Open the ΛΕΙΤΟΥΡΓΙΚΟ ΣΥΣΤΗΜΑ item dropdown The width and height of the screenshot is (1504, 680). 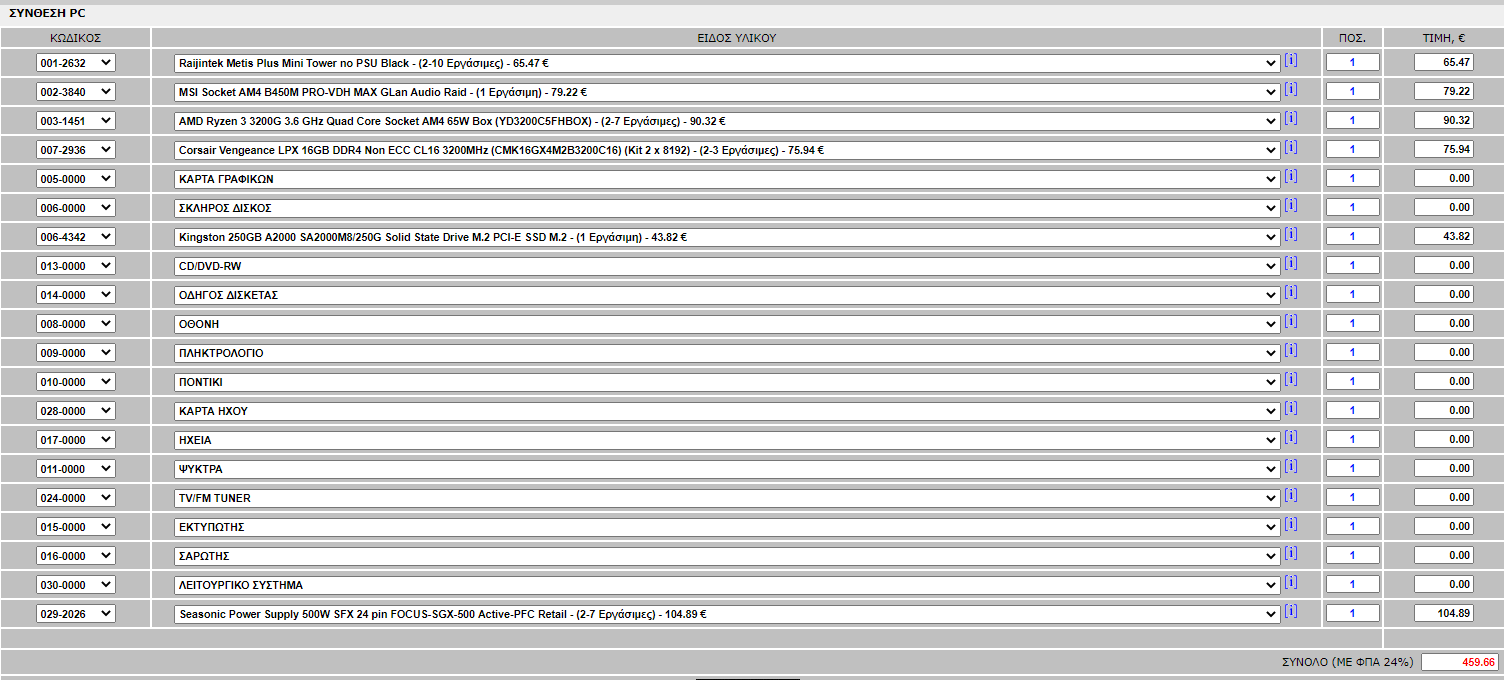[726, 585]
